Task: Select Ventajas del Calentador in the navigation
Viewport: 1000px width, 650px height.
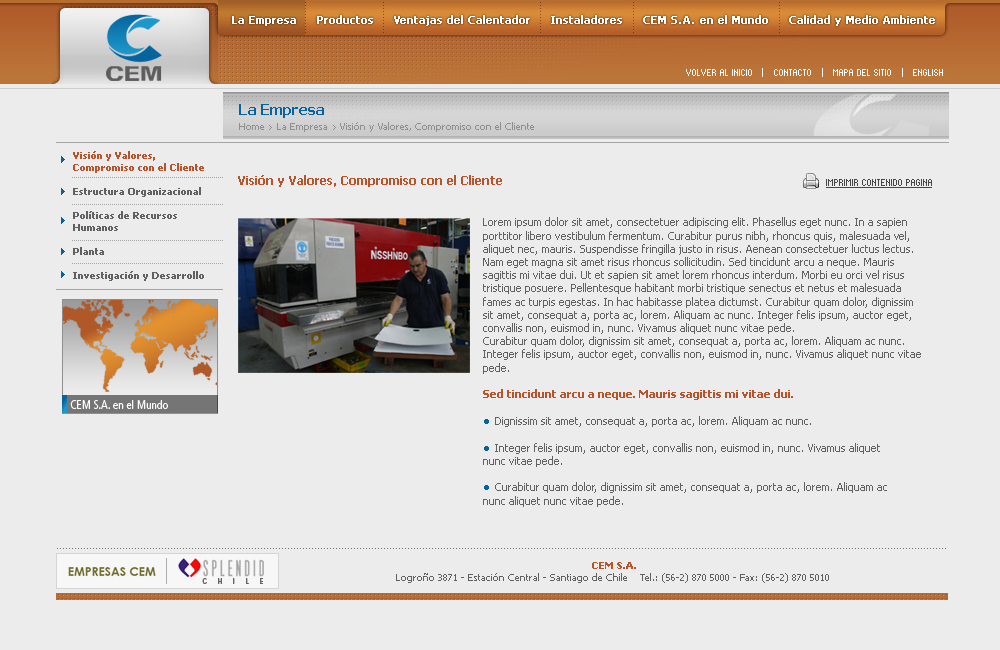Action: (461, 20)
